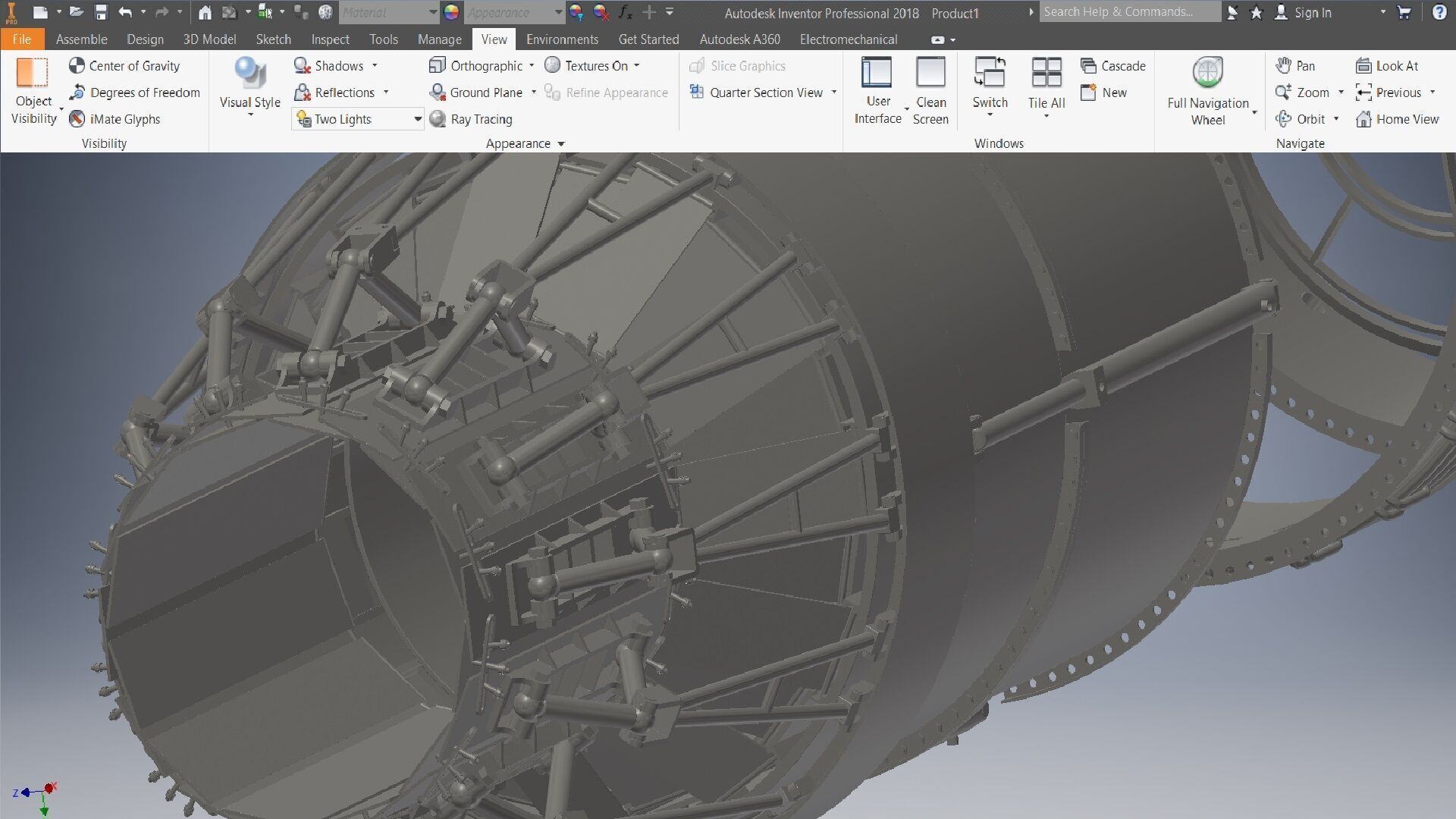Toggle Textures On setting
Viewport: 1456px width, 819px height.
point(586,66)
